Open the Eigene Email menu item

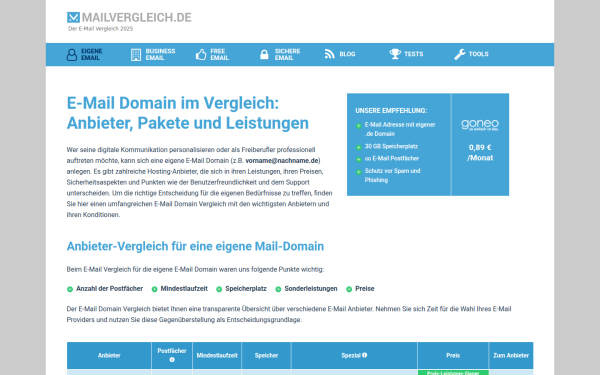pyautogui.click(x=84, y=55)
